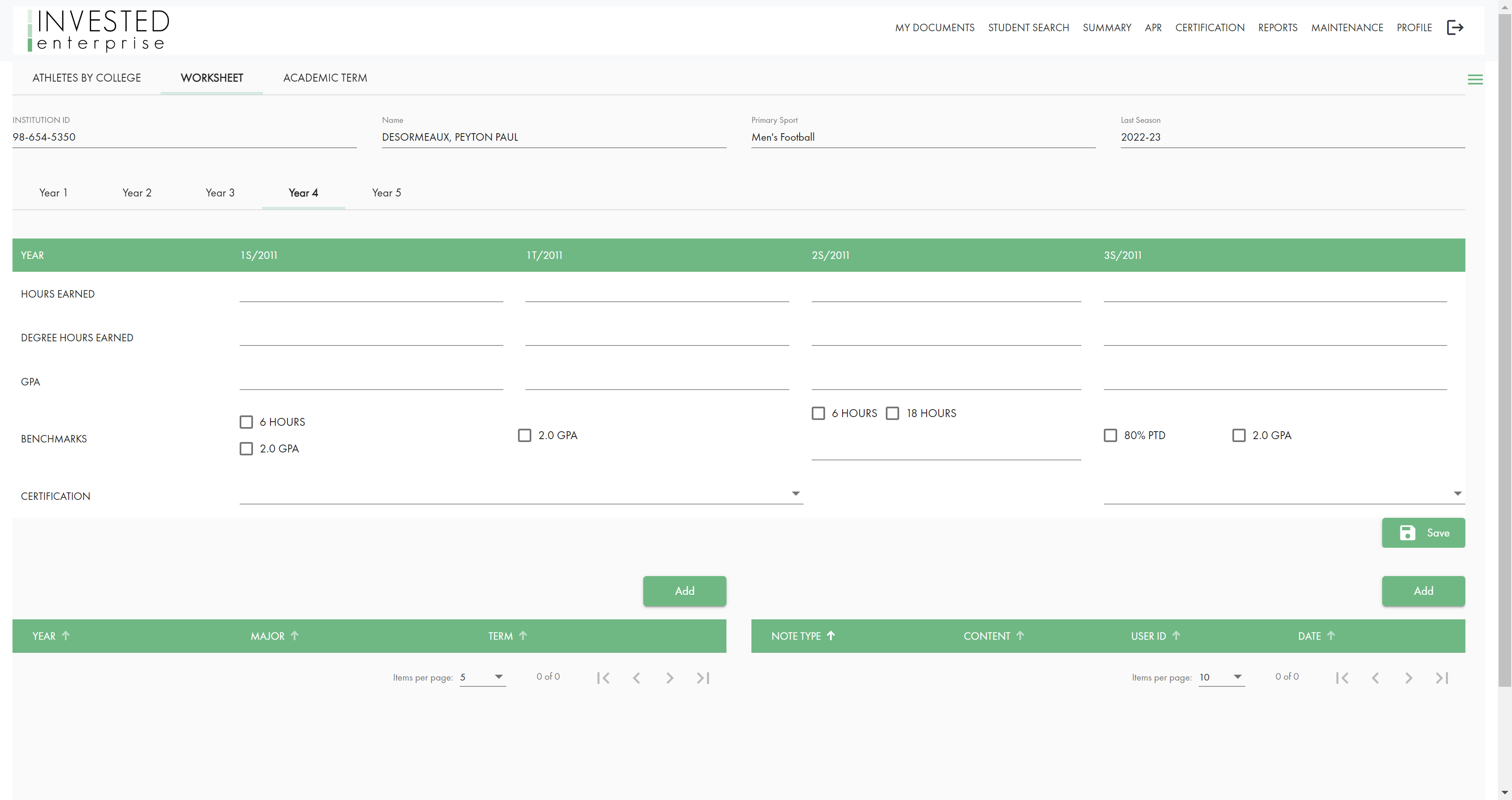The width and height of the screenshot is (1512, 800).
Task: Tick the 80% PTD checkbox
Action: point(1110,435)
